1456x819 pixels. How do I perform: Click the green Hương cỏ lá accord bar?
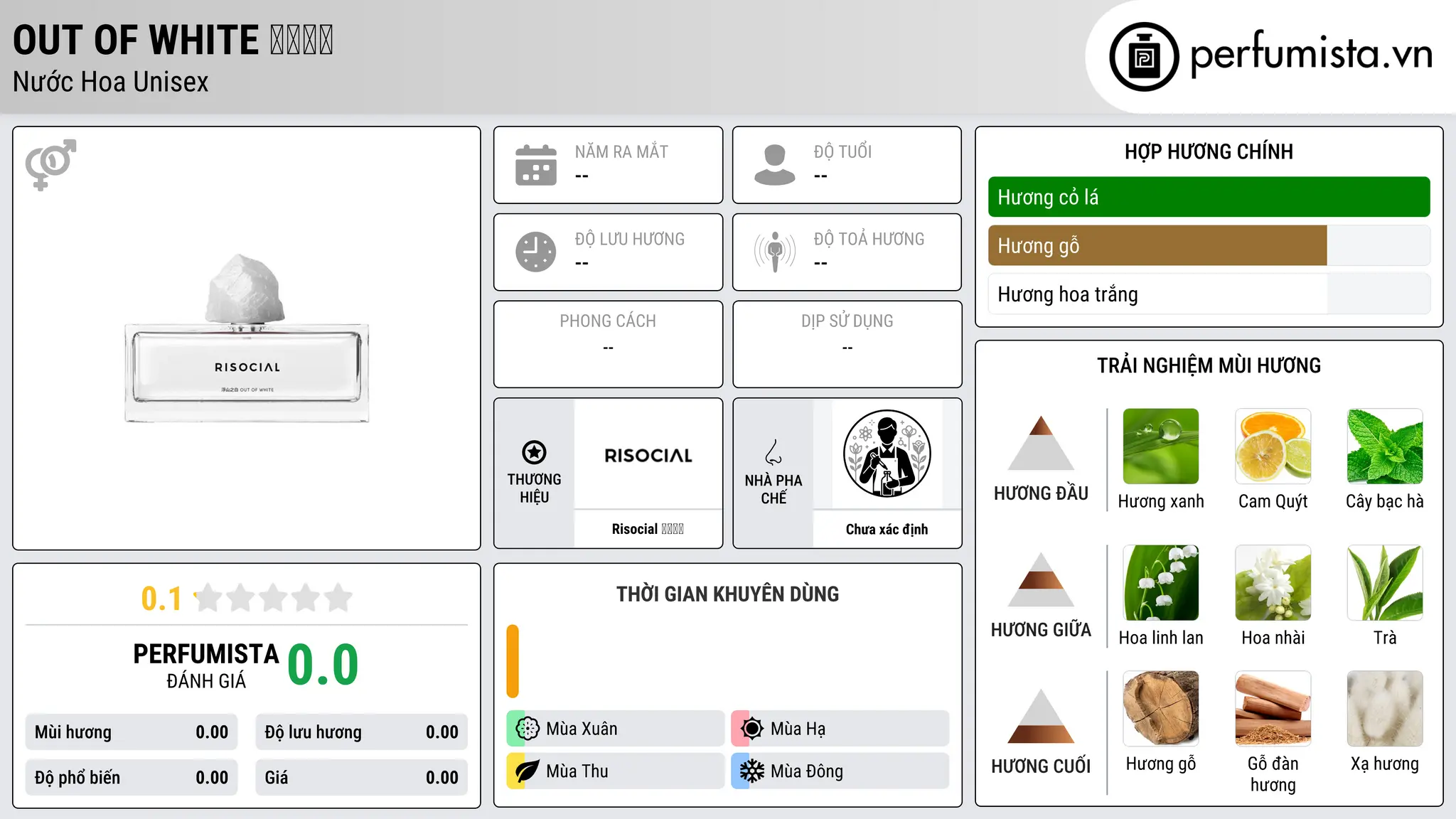click(1209, 197)
